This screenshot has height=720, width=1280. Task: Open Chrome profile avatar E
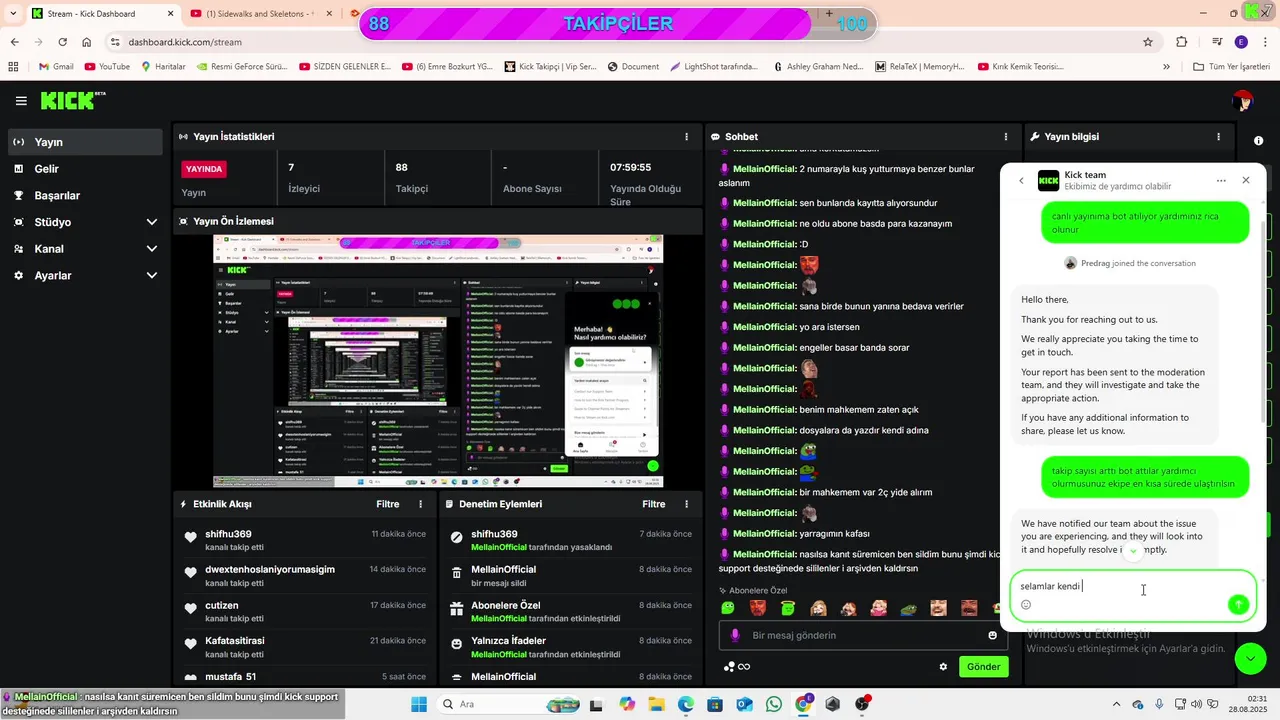point(1241,42)
